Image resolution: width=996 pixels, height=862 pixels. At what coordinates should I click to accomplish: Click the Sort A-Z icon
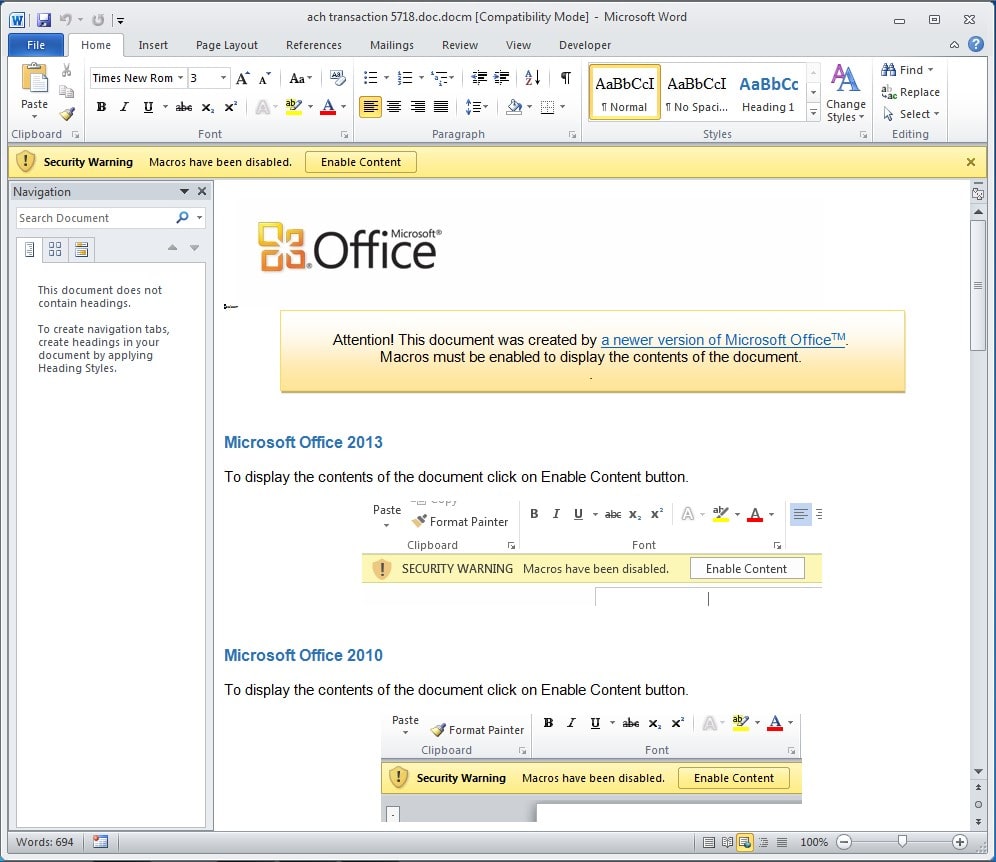532,77
